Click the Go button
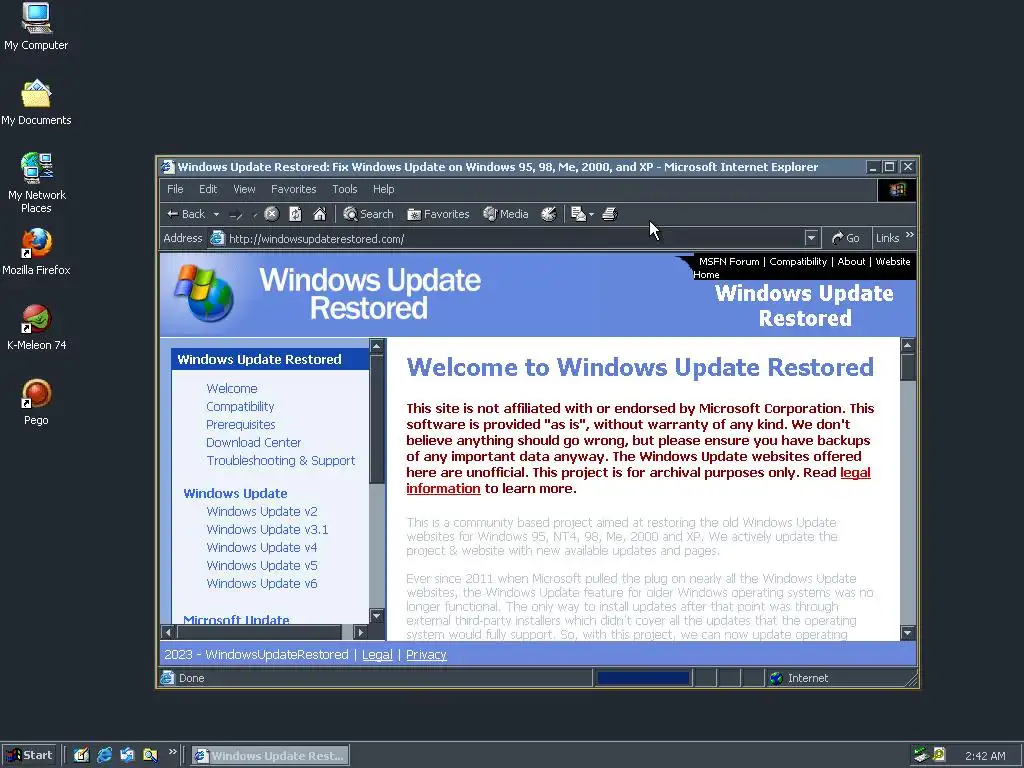The image size is (1024, 768). point(846,238)
